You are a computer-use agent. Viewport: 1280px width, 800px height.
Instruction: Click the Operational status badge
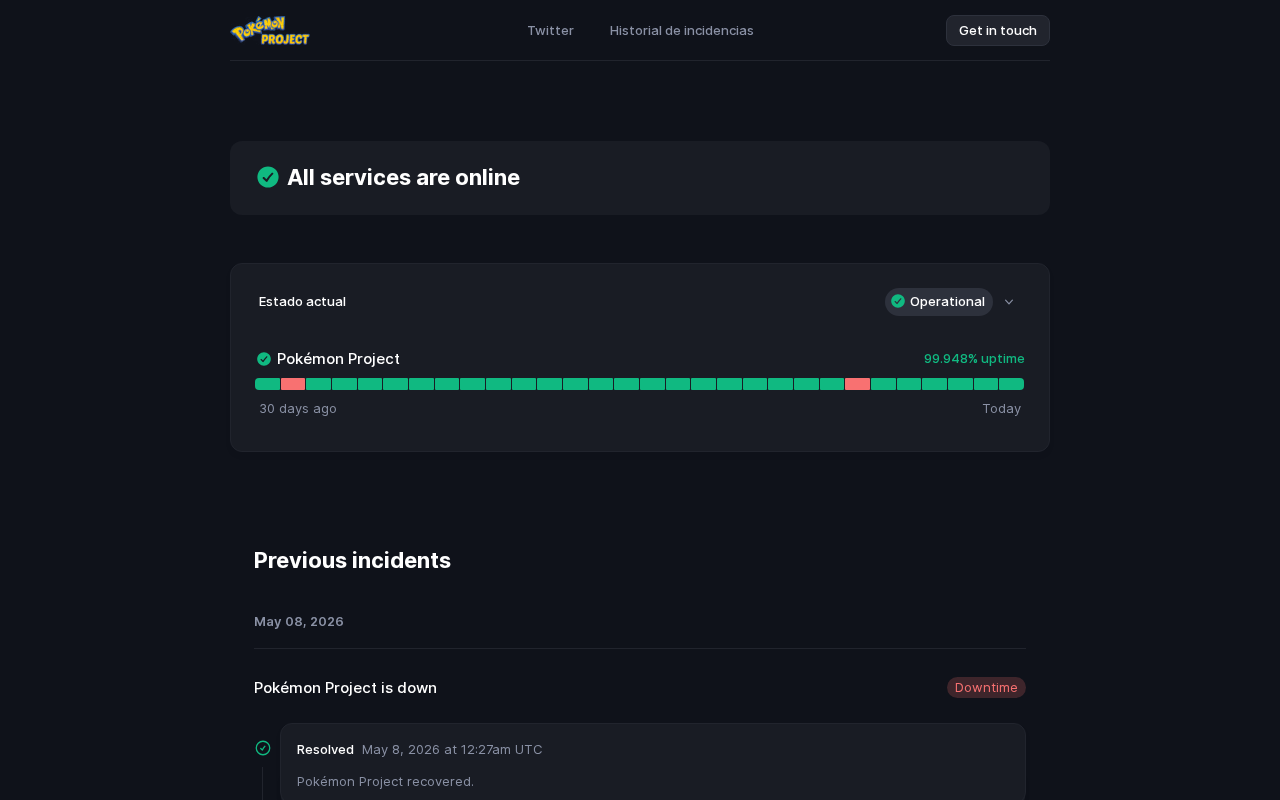[938, 302]
